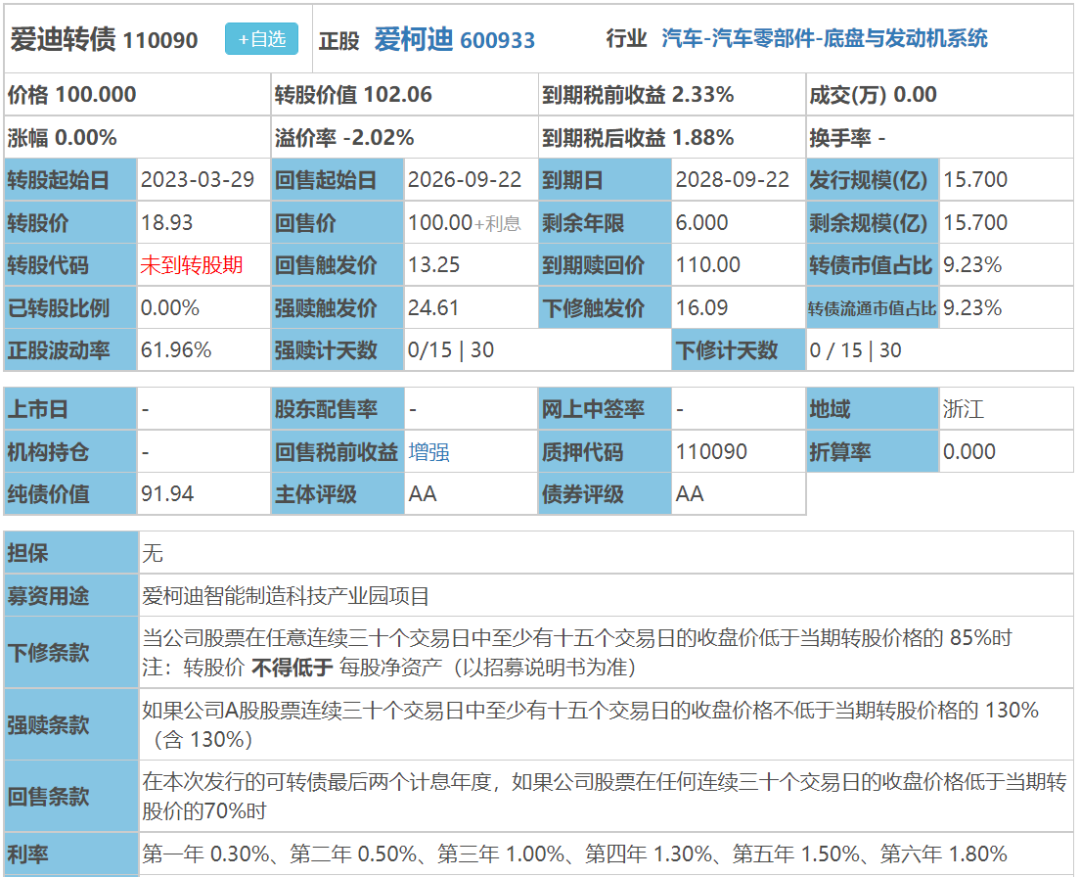
Task: Open the 汽车-汽车零部件-底盘与发动机系统 industry link
Action: [824, 39]
